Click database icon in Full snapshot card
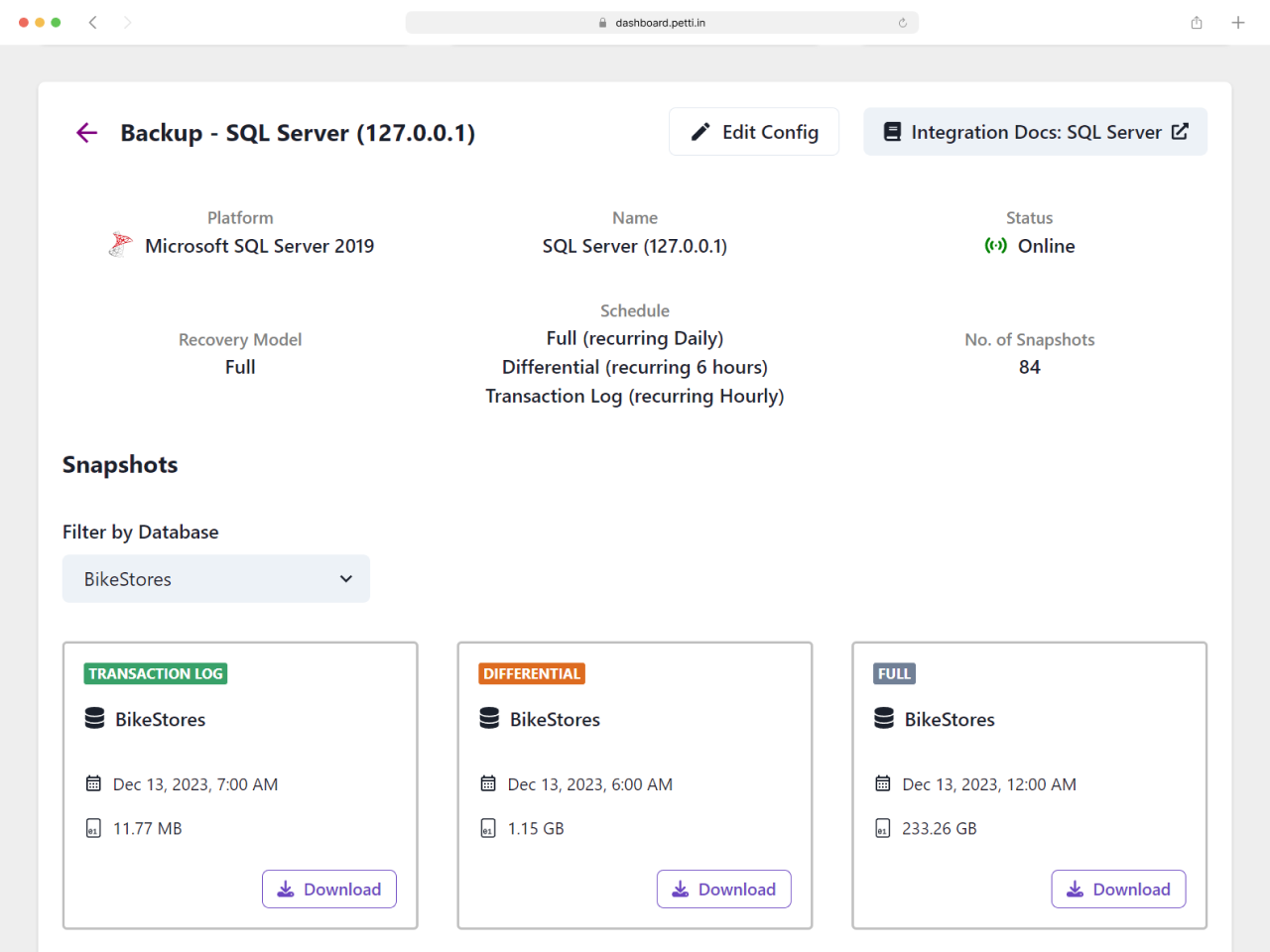1270x952 pixels. [884, 718]
